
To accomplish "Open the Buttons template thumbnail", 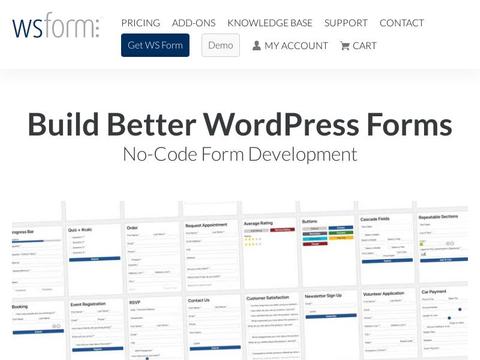I will [328, 251].
